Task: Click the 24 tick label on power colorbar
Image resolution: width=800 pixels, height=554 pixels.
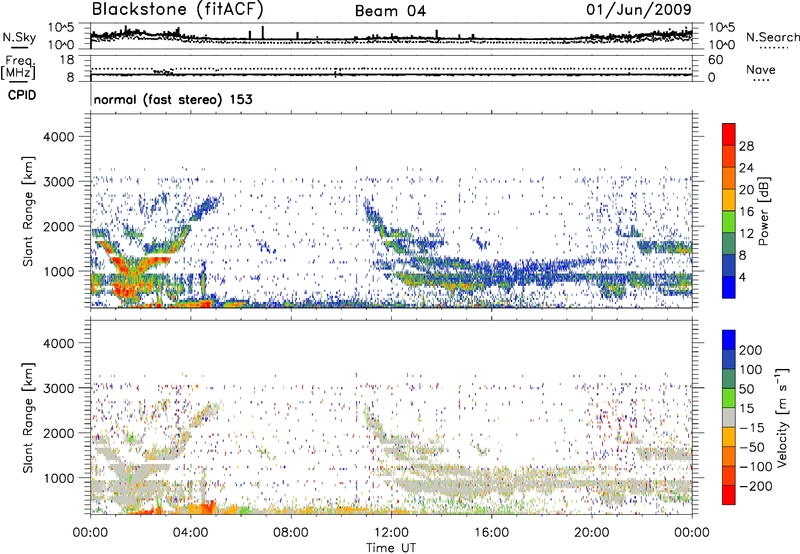Action: (746, 168)
